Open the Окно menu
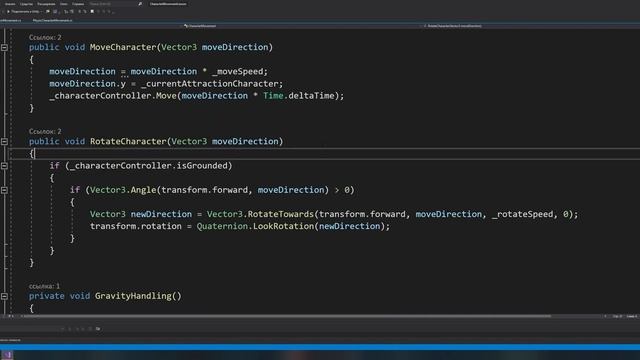This screenshot has height=360, width=640. [x=64, y=4]
